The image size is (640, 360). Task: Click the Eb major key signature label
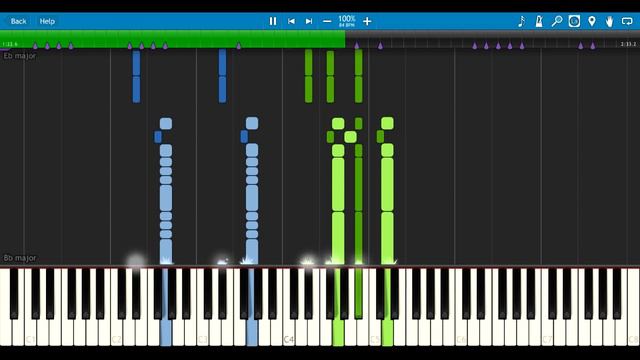[x=20, y=56]
